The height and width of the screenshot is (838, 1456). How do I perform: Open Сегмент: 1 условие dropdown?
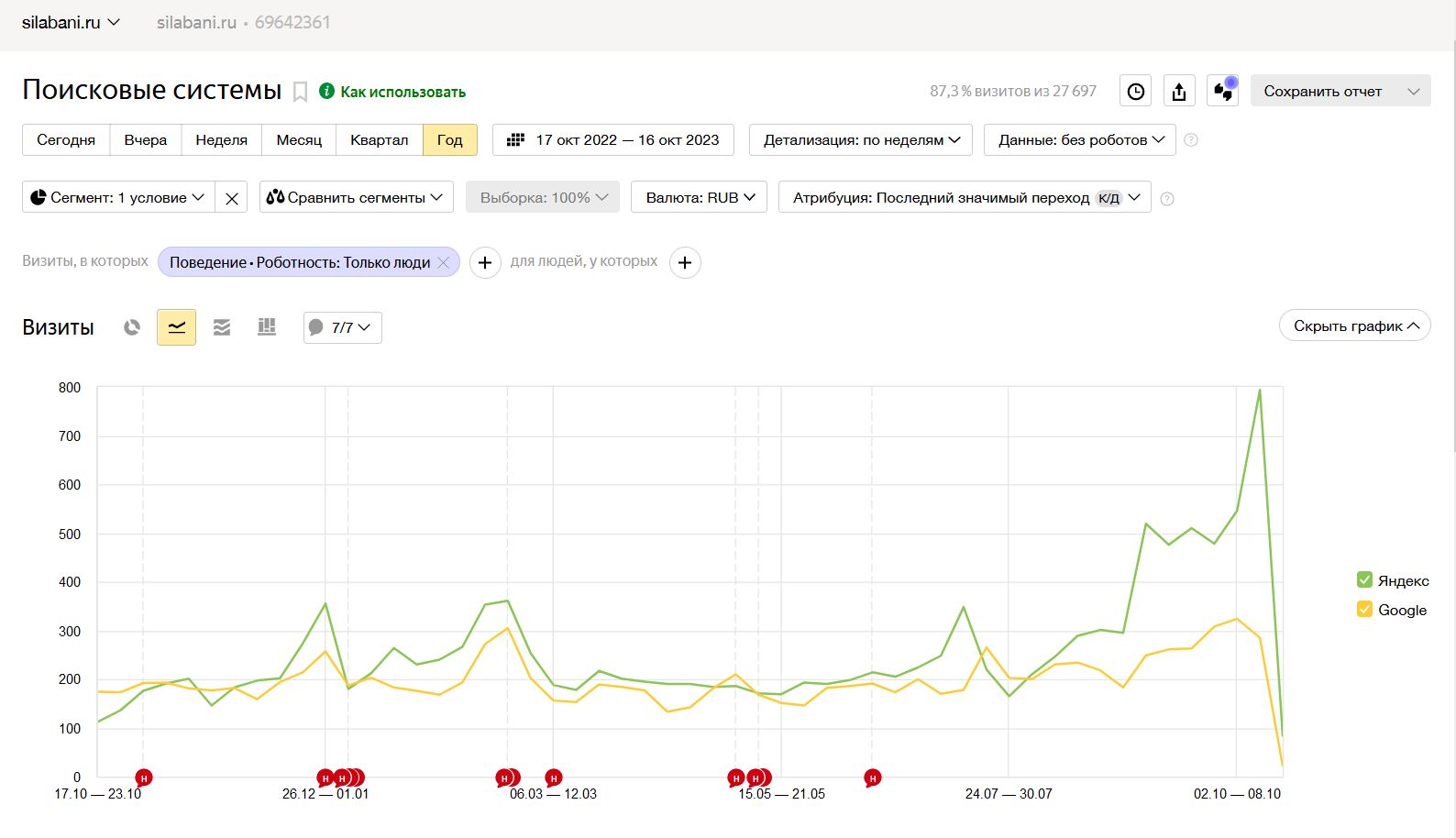click(118, 197)
